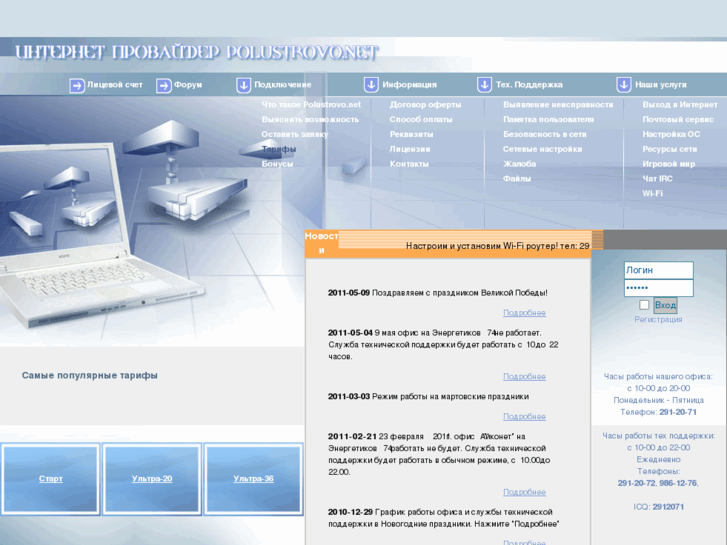Open Подробнее for 2011-05-09 news
Screen dimensions: 727x545
pos(524,313)
